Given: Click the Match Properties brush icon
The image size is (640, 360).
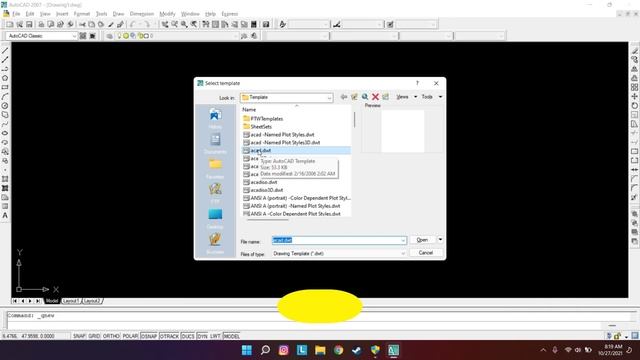Looking at the screenshot, I should [111, 24].
